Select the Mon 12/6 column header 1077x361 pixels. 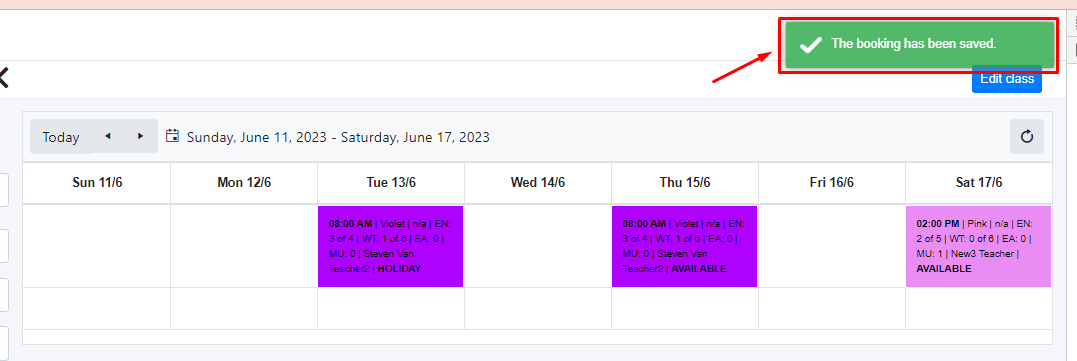pos(244,183)
